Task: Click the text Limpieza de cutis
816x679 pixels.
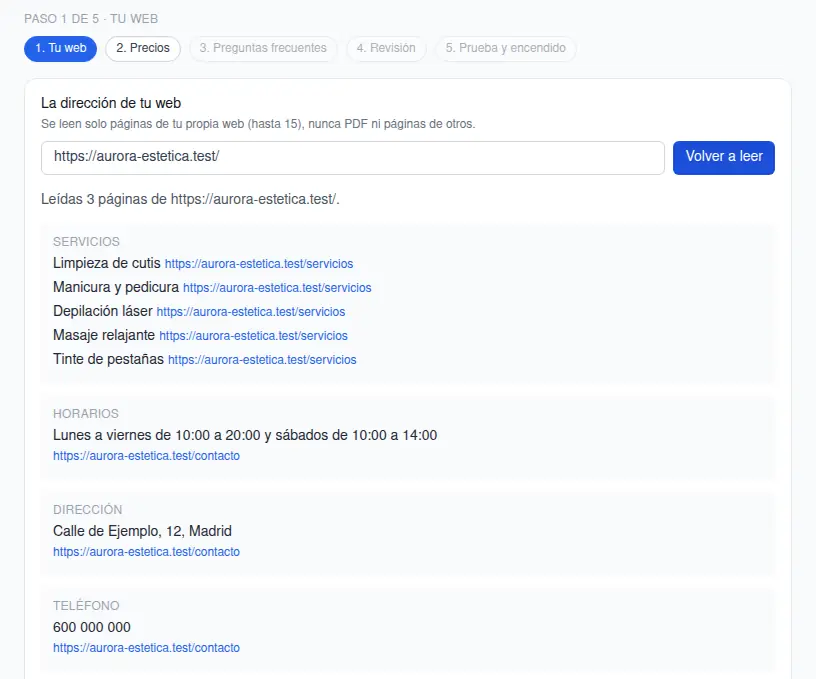Action: pyautogui.click(x=107, y=263)
